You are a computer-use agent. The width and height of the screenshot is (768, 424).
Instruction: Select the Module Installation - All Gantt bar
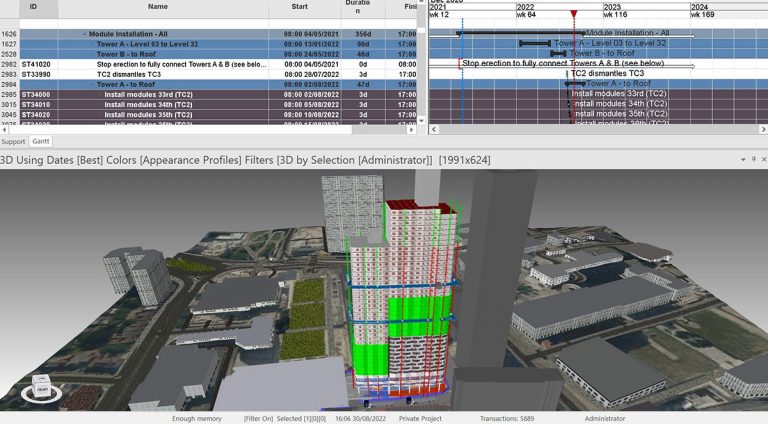click(521, 33)
